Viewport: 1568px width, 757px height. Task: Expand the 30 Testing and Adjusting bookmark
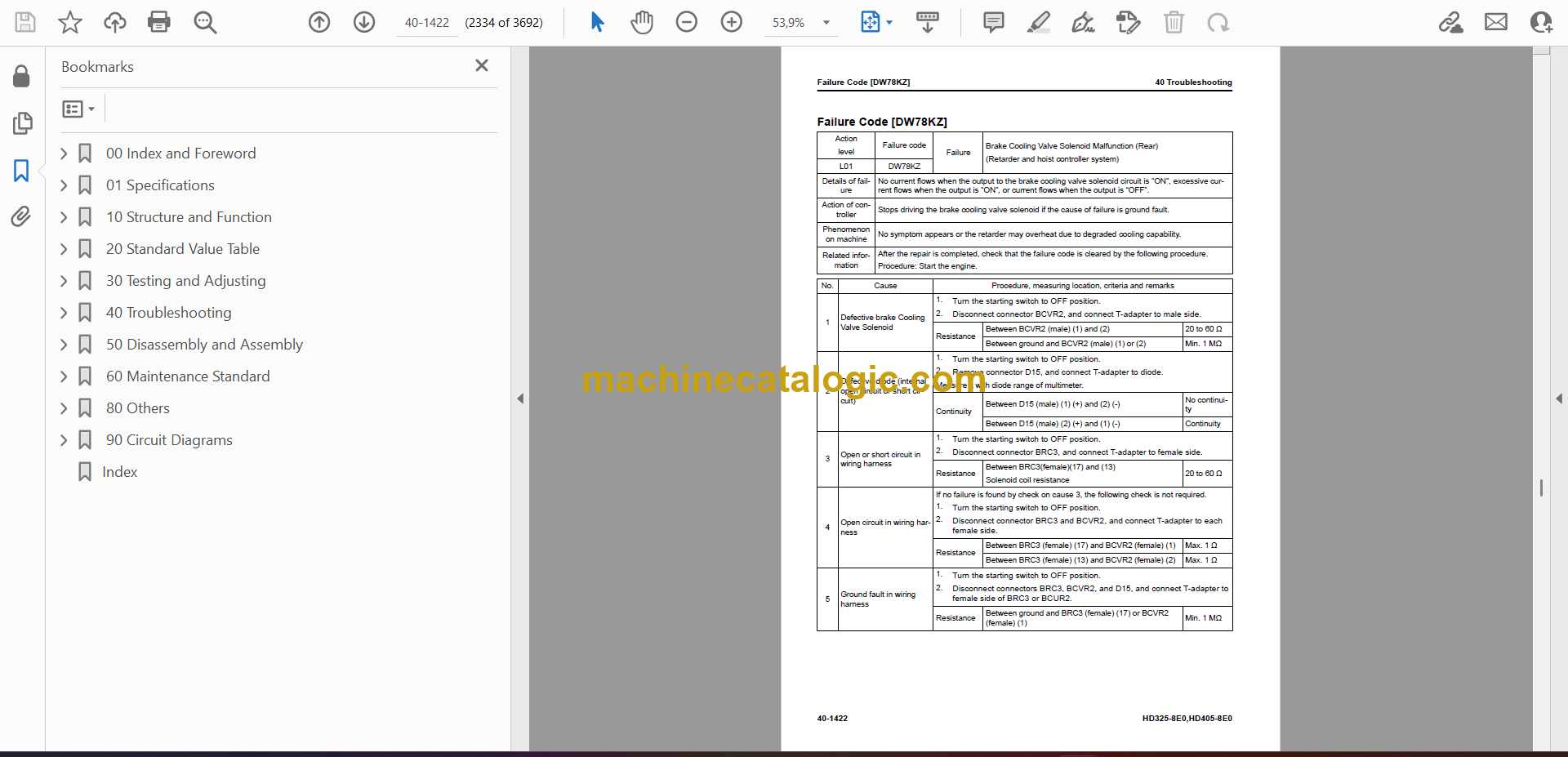[64, 281]
